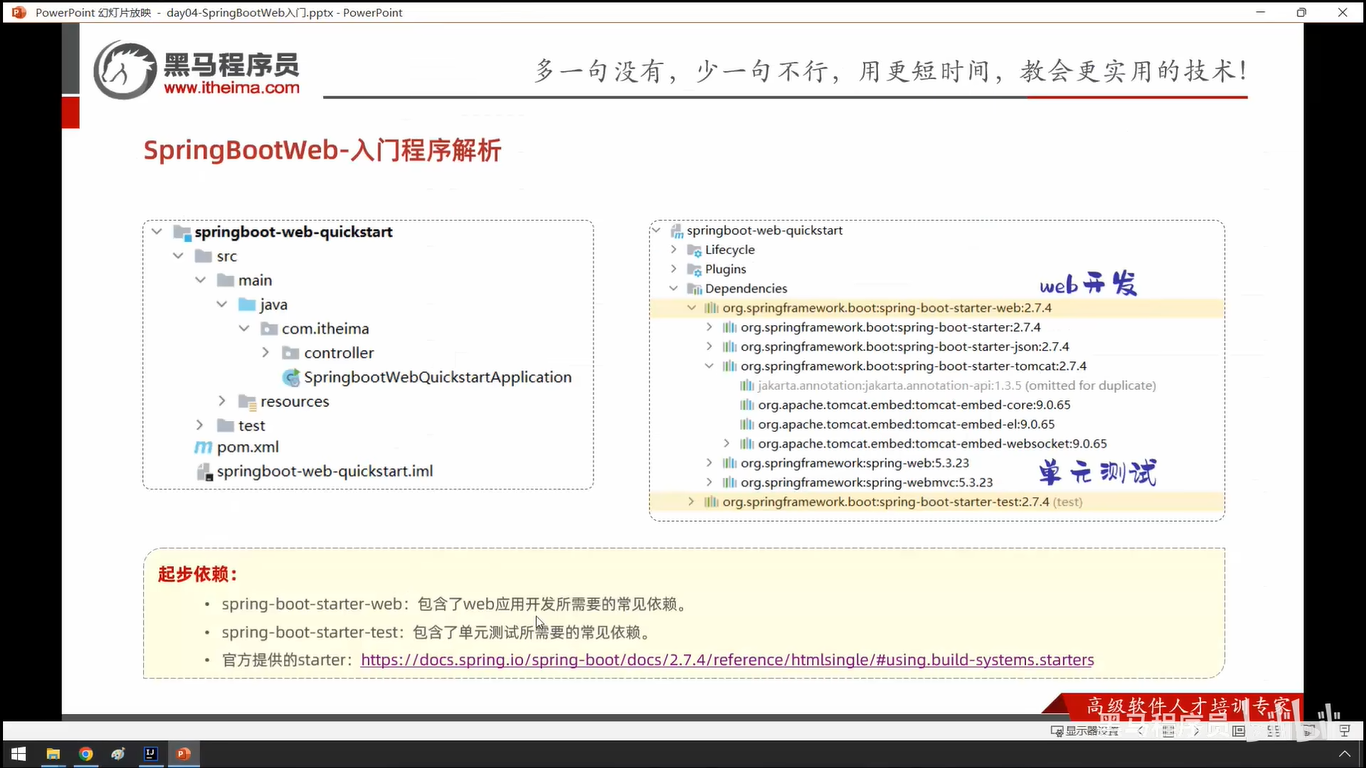Viewport: 1366px width, 768px height.
Task: Collapse the spring-boot-starter-web:2.7.4 dependency arrow
Action: click(691, 308)
